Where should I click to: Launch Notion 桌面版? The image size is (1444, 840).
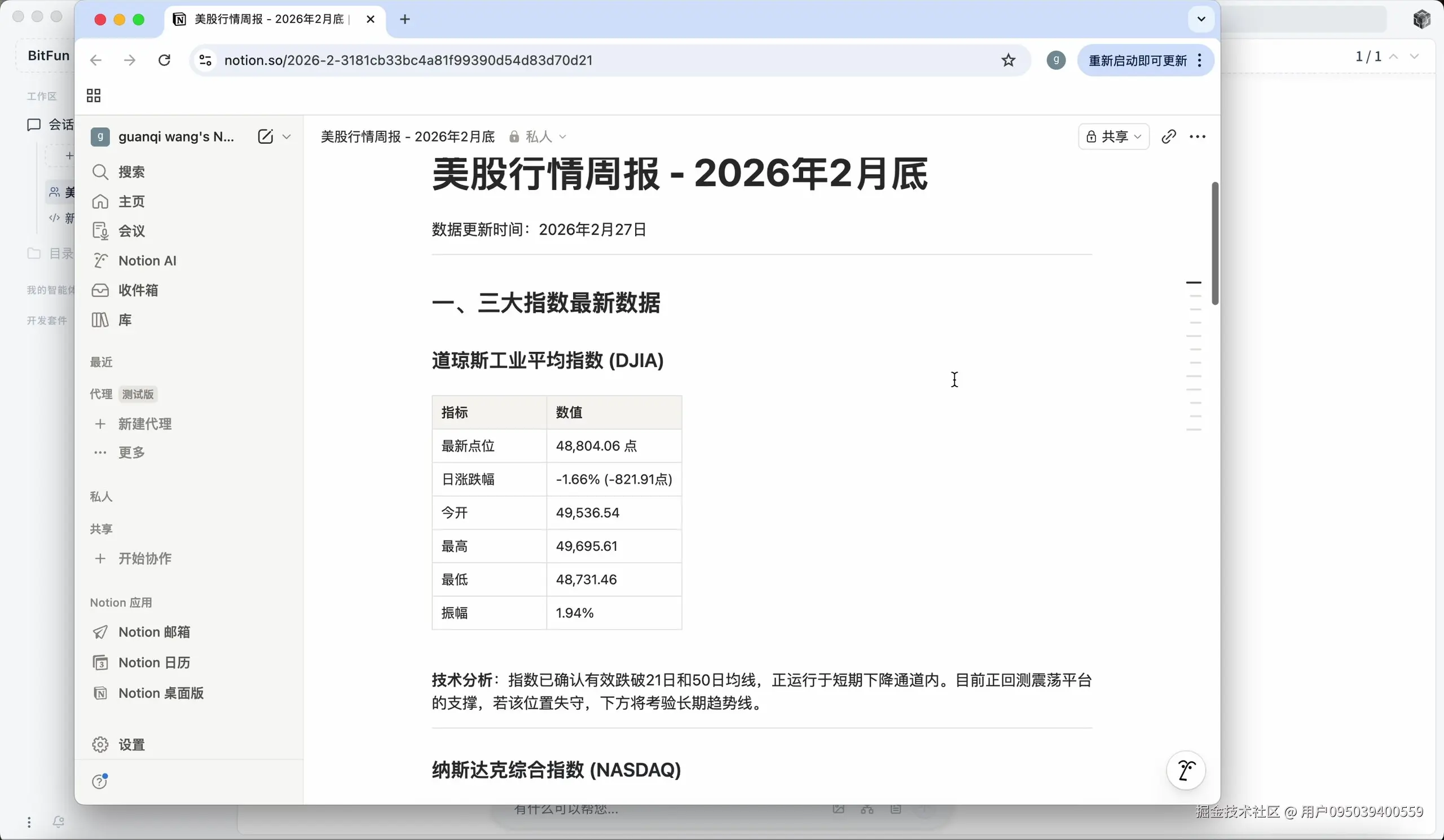pyautogui.click(x=160, y=692)
